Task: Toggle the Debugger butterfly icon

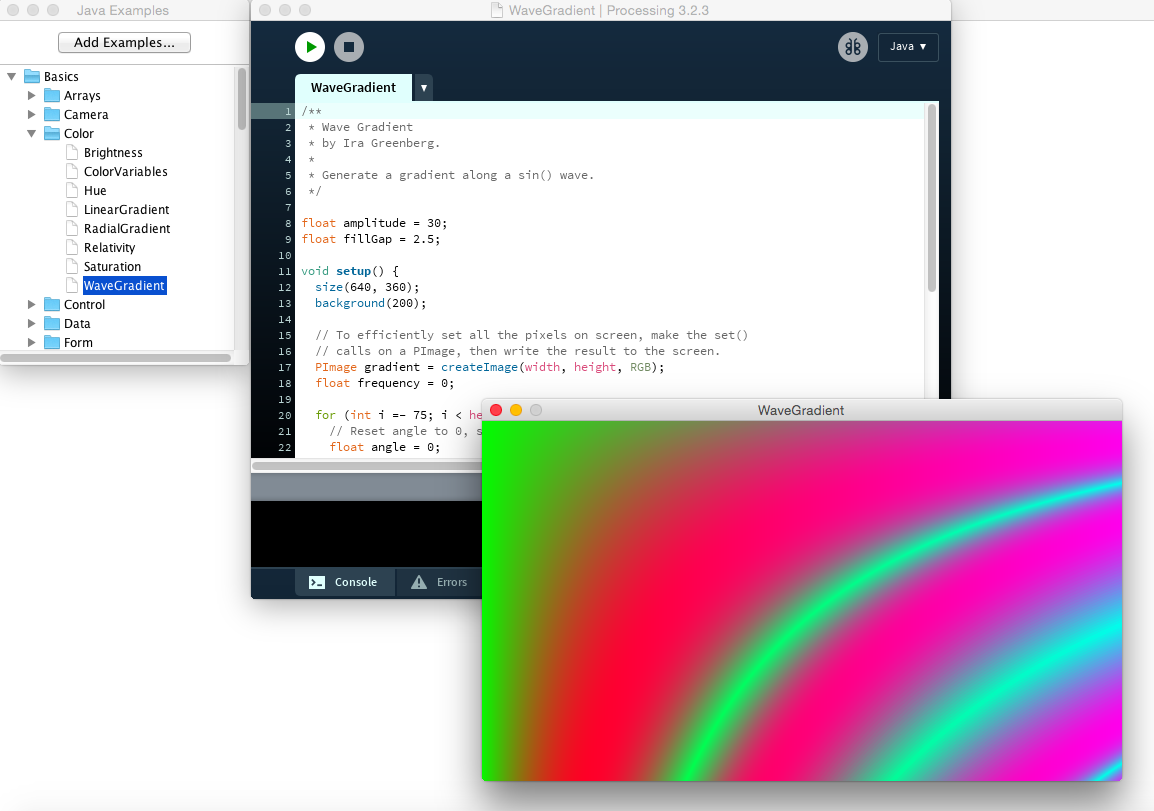Action: [x=852, y=47]
